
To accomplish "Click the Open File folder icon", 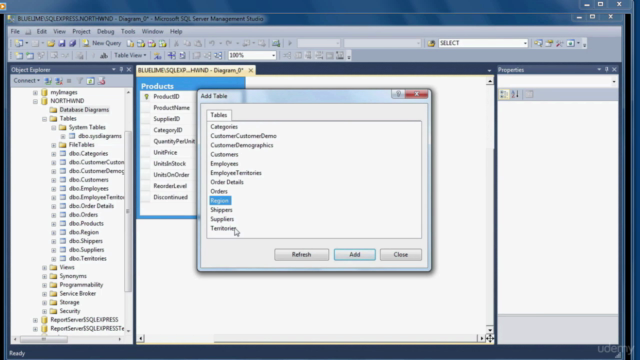I will pyautogui.click(x=51, y=43).
